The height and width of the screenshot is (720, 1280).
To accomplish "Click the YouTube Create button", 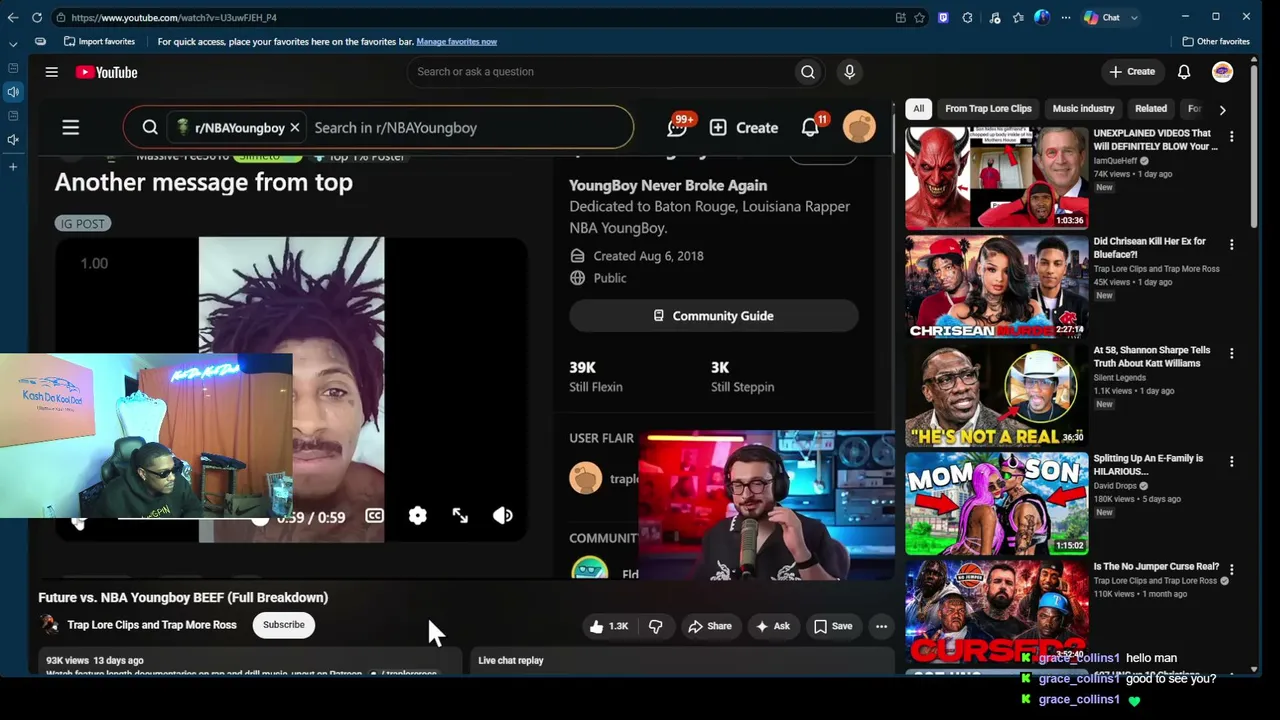I will [1132, 72].
